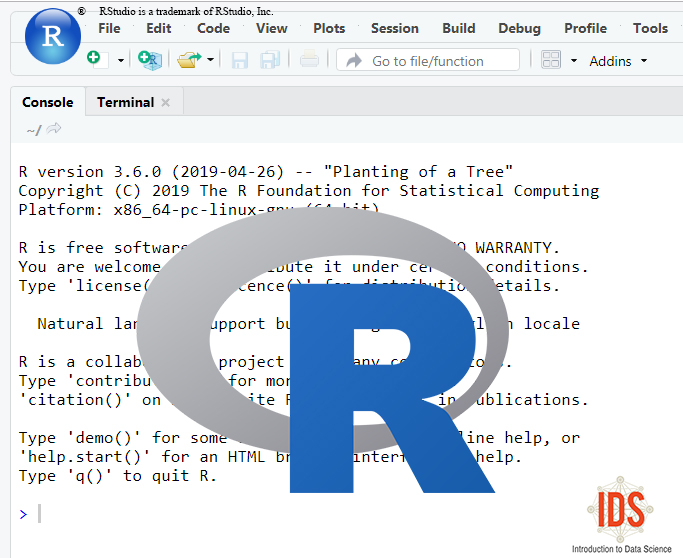Close the Terminal tab
The height and width of the screenshot is (558, 683).
pos(166,103)
